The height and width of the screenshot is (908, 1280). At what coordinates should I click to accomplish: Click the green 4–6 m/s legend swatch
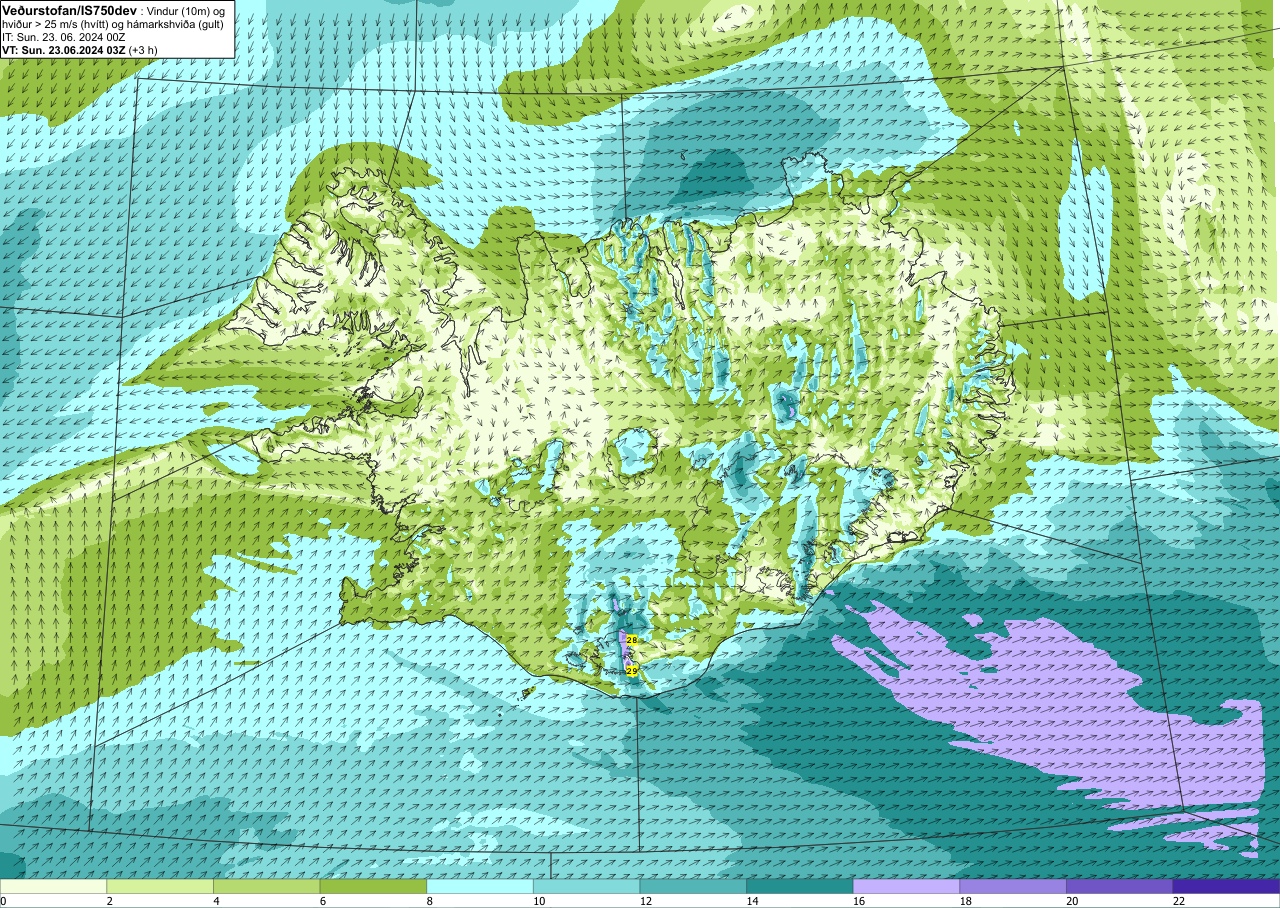coord(267,886)
